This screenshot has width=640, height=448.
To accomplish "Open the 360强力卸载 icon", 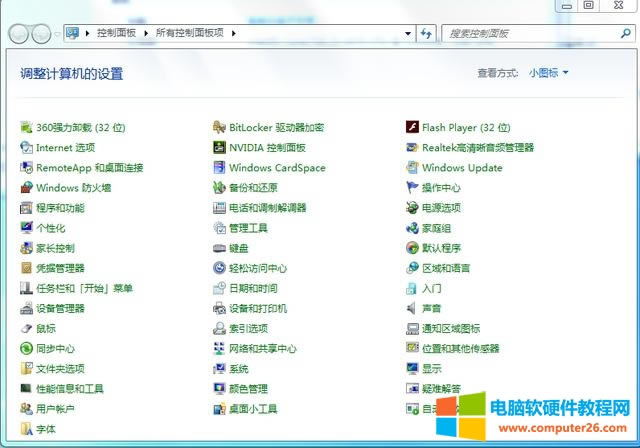I will pyautogui.click(x=27, y=127).
